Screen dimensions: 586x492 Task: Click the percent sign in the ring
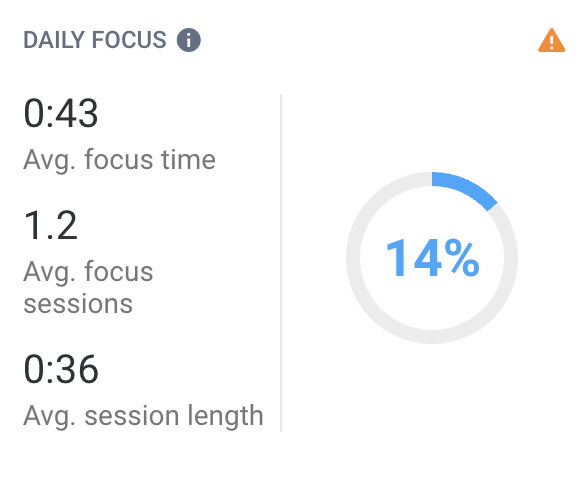point(462,258)
